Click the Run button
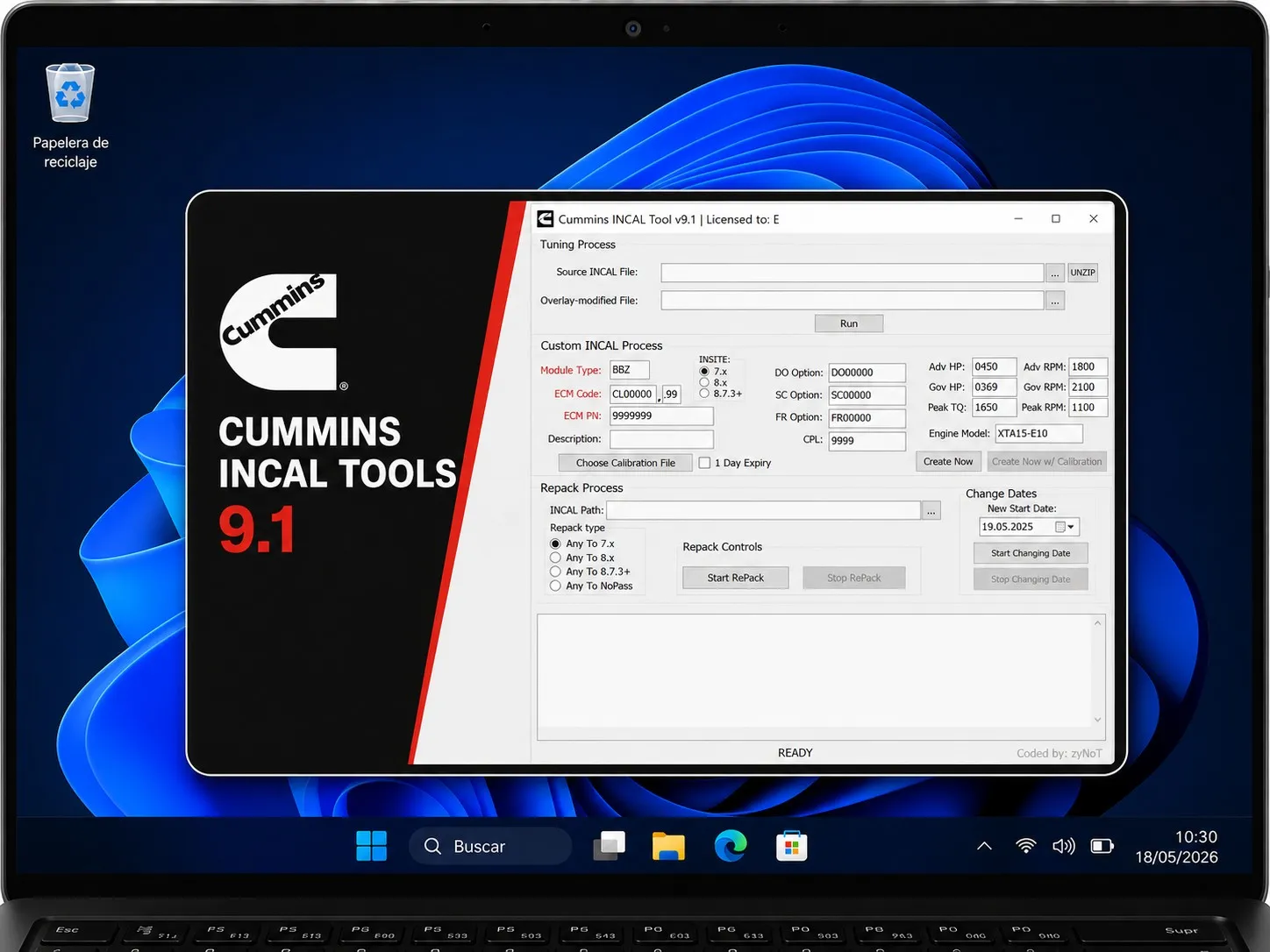This screenshot has width=1270, height=952. pos(849,323)
